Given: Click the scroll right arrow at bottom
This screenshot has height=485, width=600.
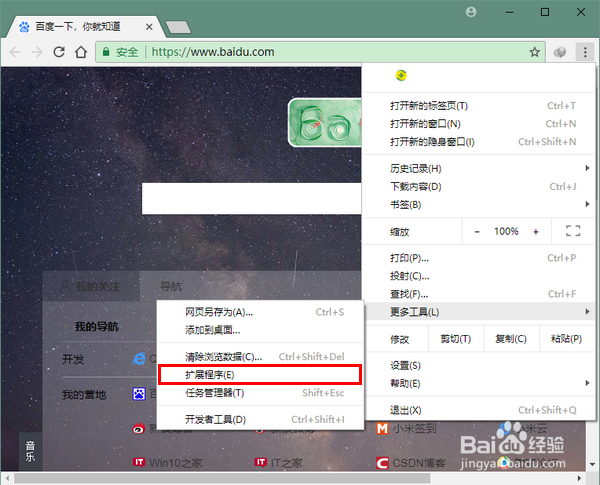Looking at the screenshot, I should 579,478.
